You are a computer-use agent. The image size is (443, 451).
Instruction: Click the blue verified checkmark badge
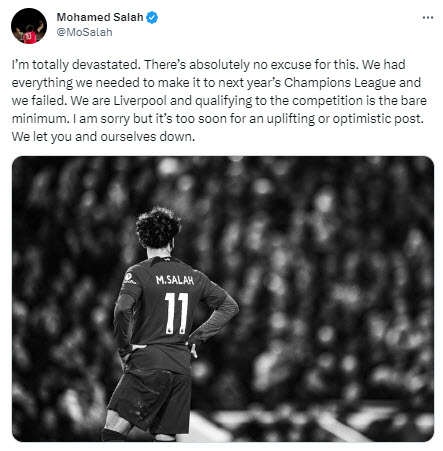tap(152, 17)
